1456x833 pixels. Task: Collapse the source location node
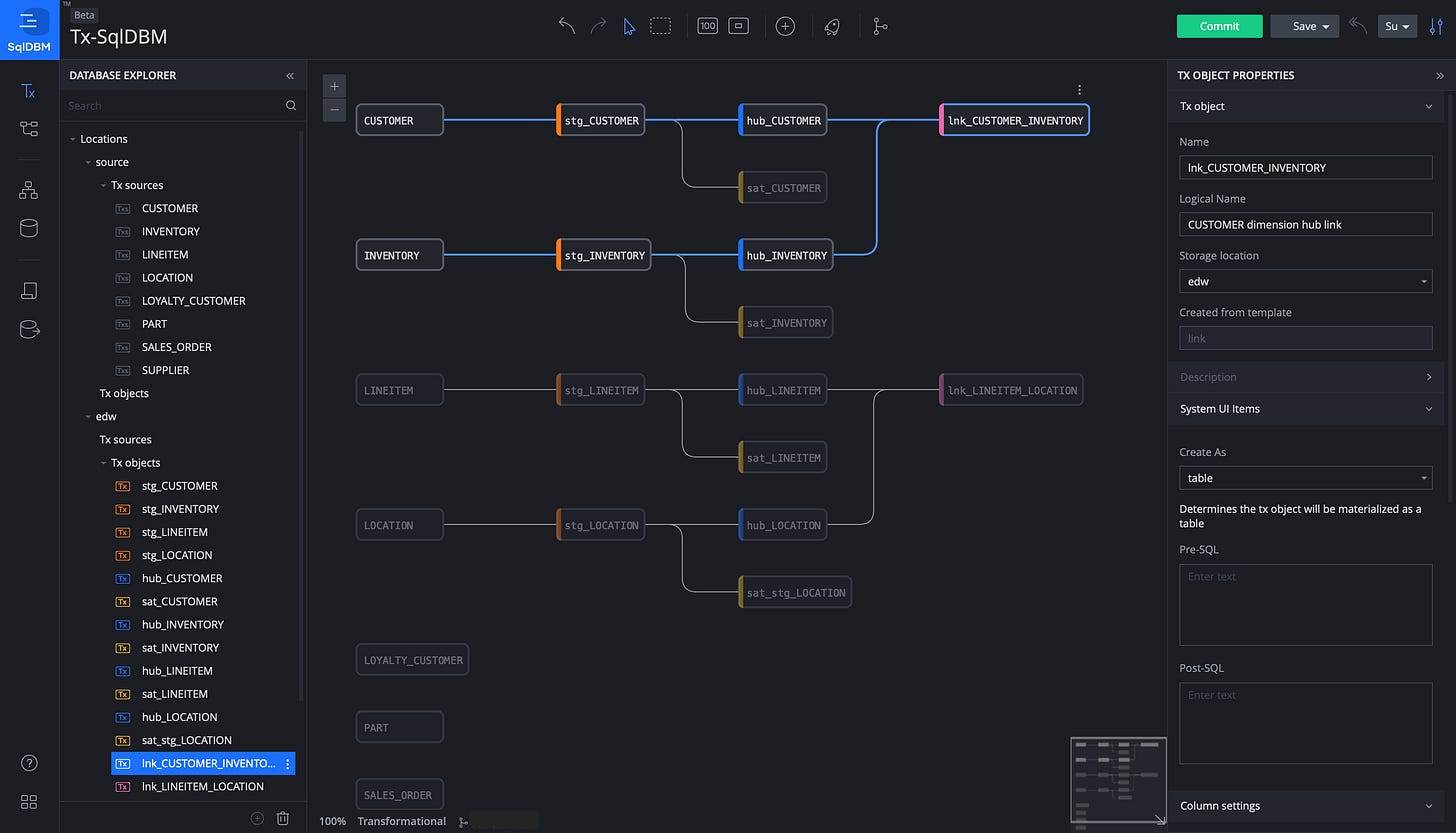(88, 162)
